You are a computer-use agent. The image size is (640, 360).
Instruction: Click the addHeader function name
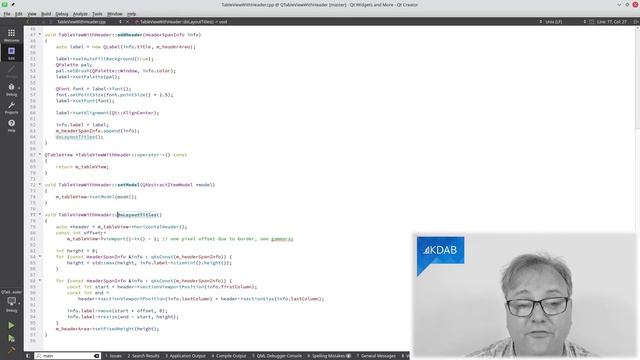[130, 35]
